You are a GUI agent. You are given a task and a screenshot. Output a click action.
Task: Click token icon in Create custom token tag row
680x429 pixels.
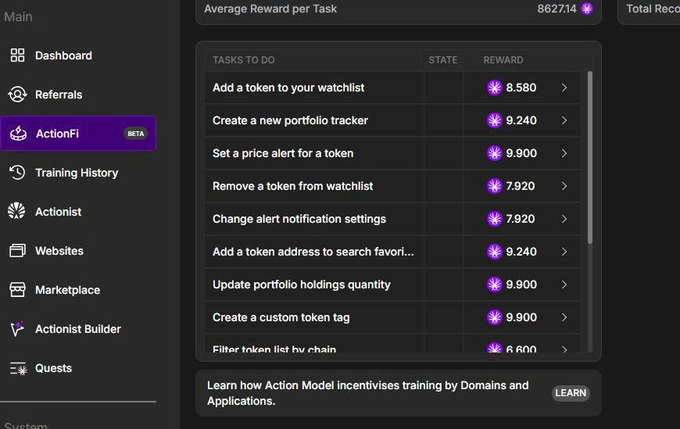click(494, 317)
